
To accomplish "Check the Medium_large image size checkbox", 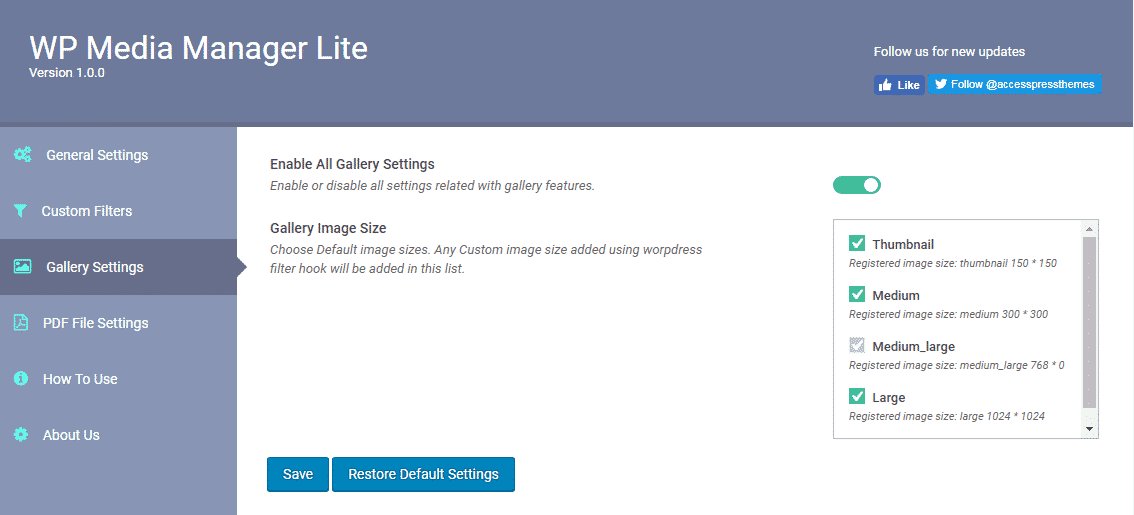I will point(857,346).
